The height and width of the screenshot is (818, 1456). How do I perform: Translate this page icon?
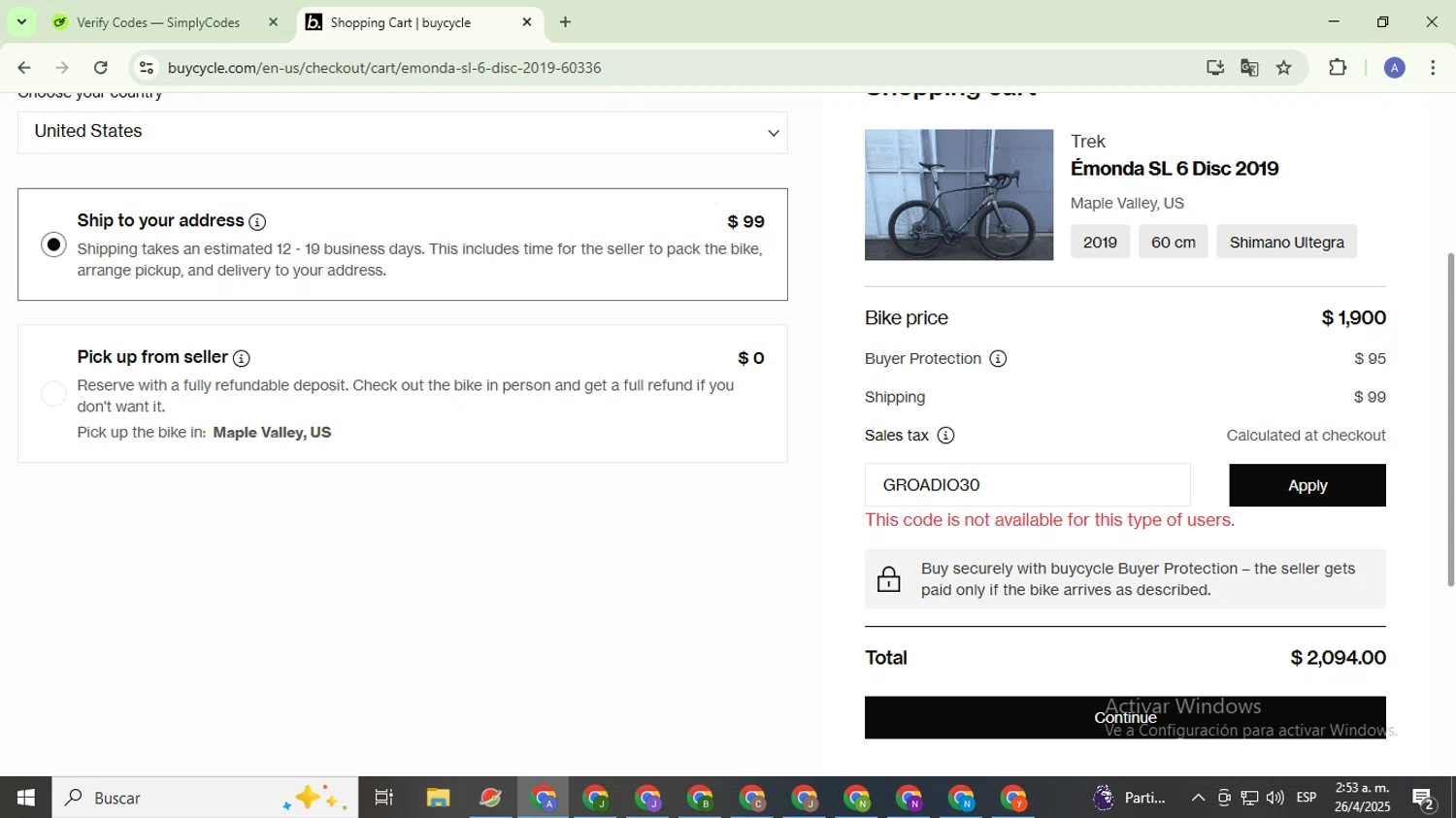(1249, 68)
